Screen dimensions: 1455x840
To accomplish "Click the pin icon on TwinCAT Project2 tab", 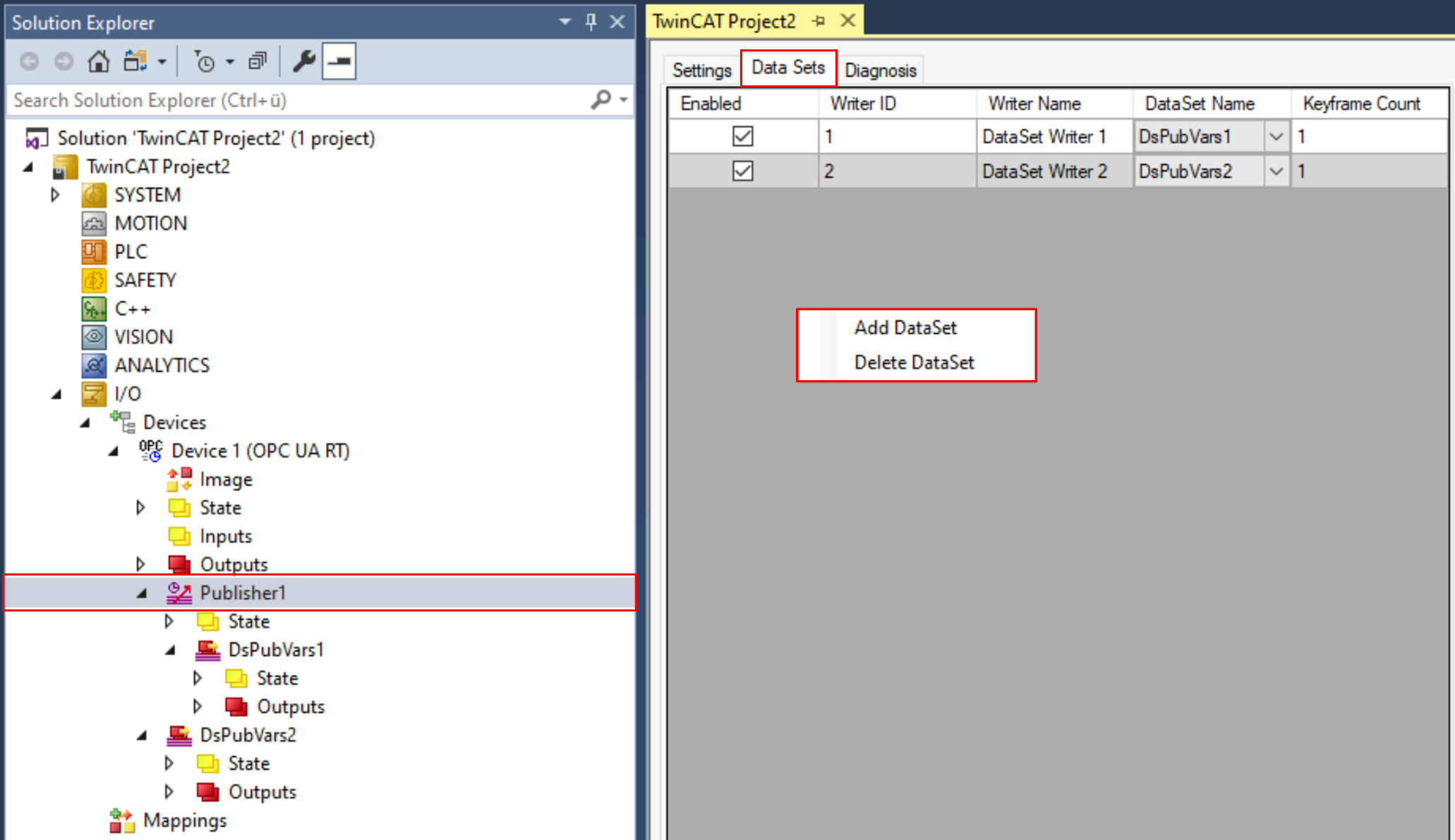I will pyautogui.click(x=819, y=21).
